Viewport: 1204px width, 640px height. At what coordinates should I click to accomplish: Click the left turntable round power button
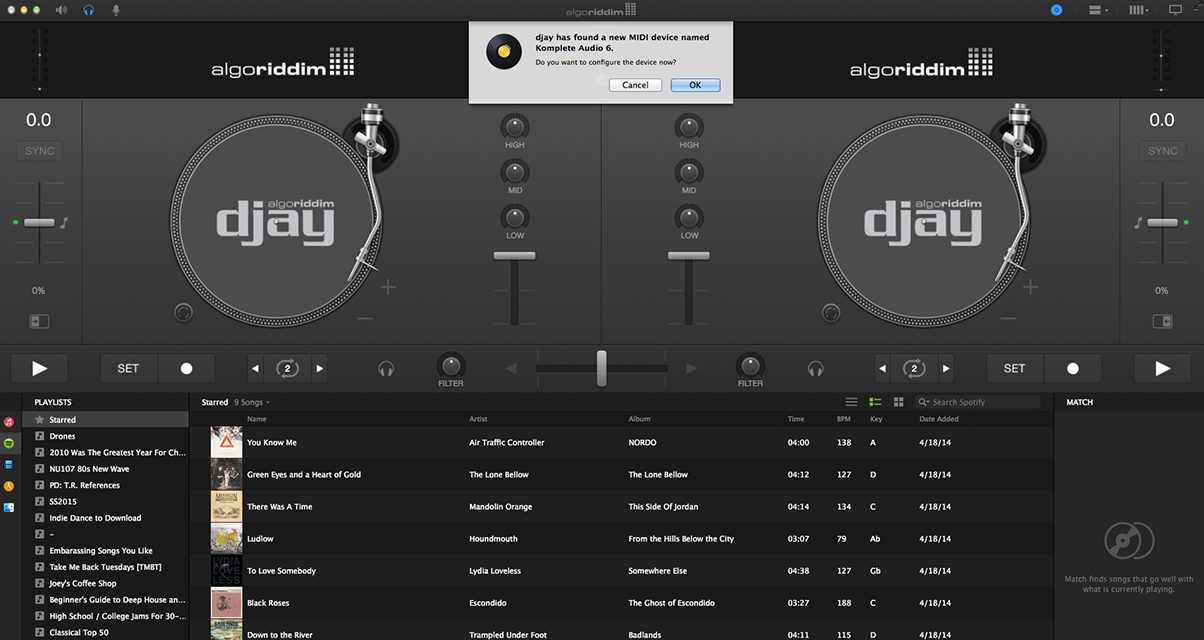183,313
